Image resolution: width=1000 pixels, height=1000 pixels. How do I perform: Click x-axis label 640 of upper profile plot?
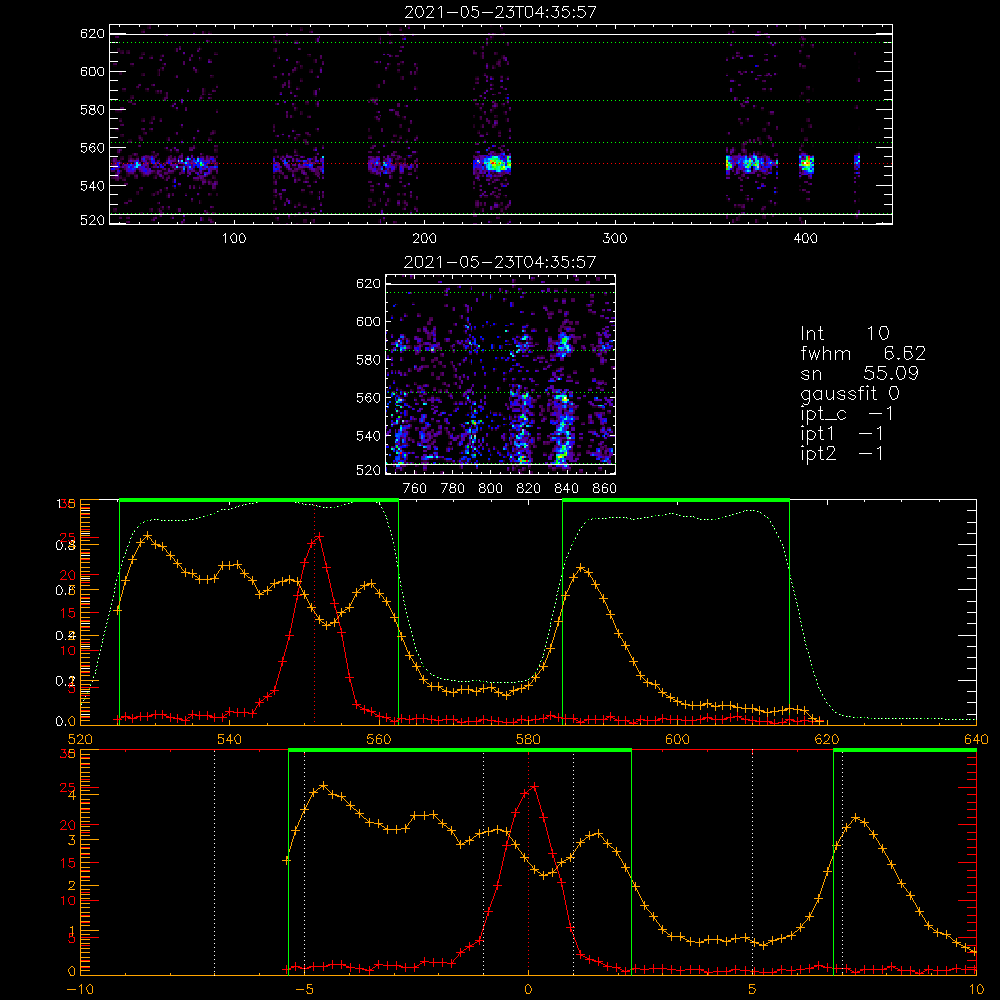point(976,739)
